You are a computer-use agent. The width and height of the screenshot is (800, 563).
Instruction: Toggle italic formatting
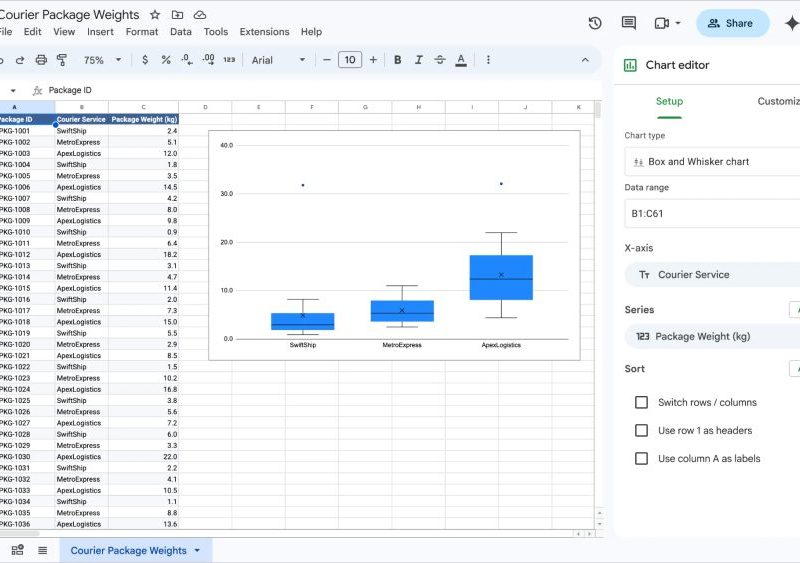(x=418, y=60)
